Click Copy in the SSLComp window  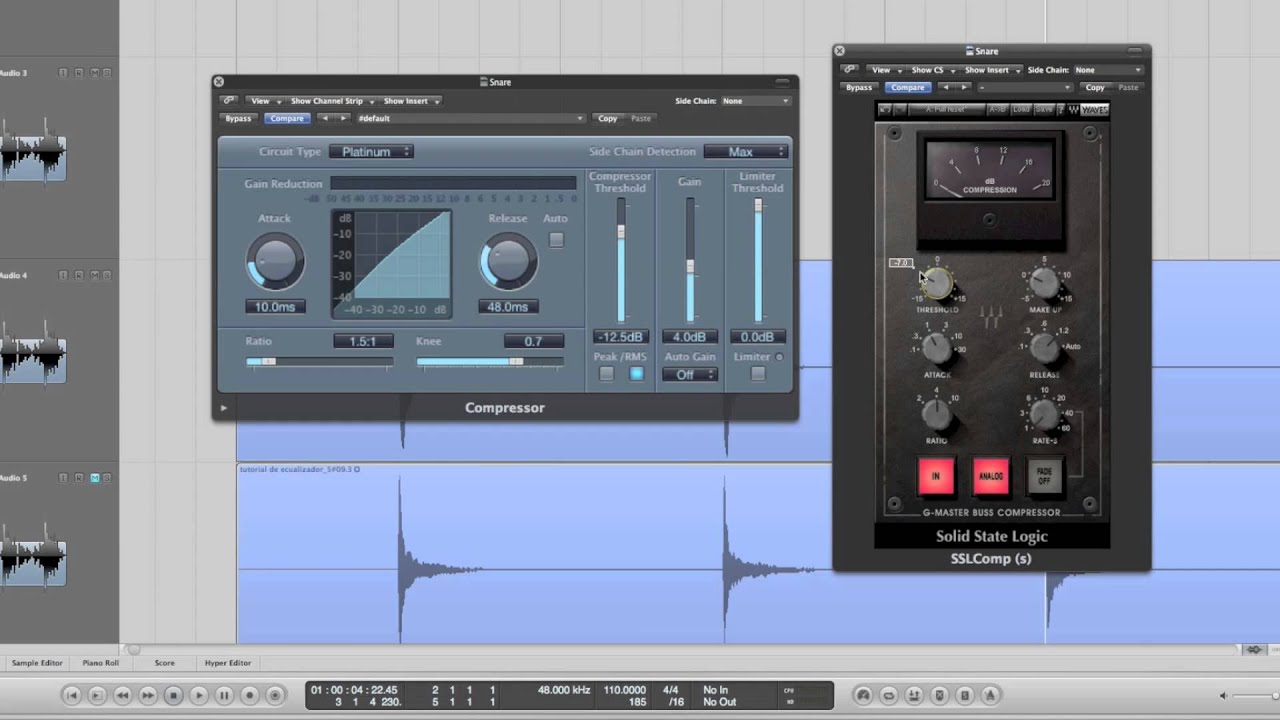pos(1095,87)
